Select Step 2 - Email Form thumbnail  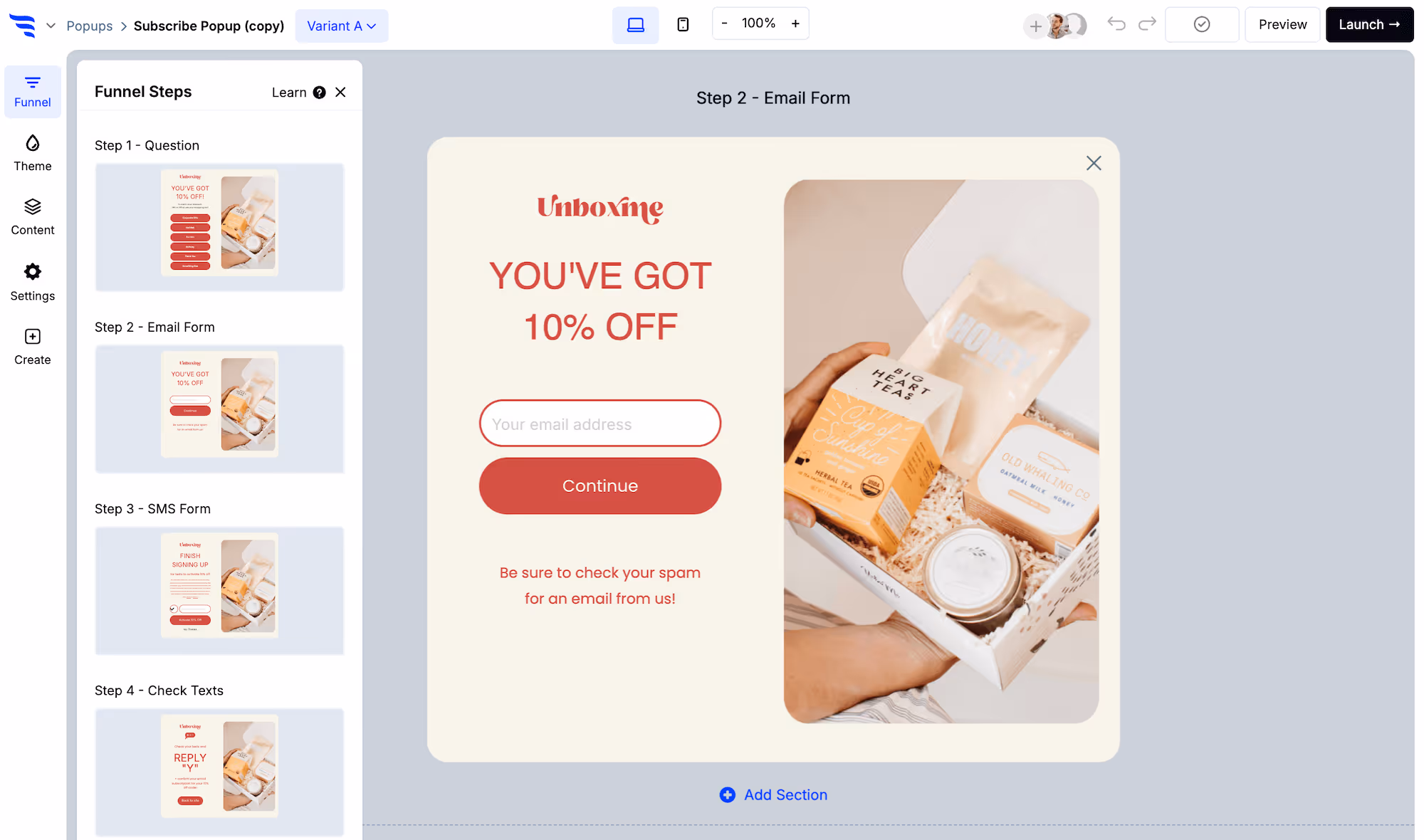tap(219, 409)
